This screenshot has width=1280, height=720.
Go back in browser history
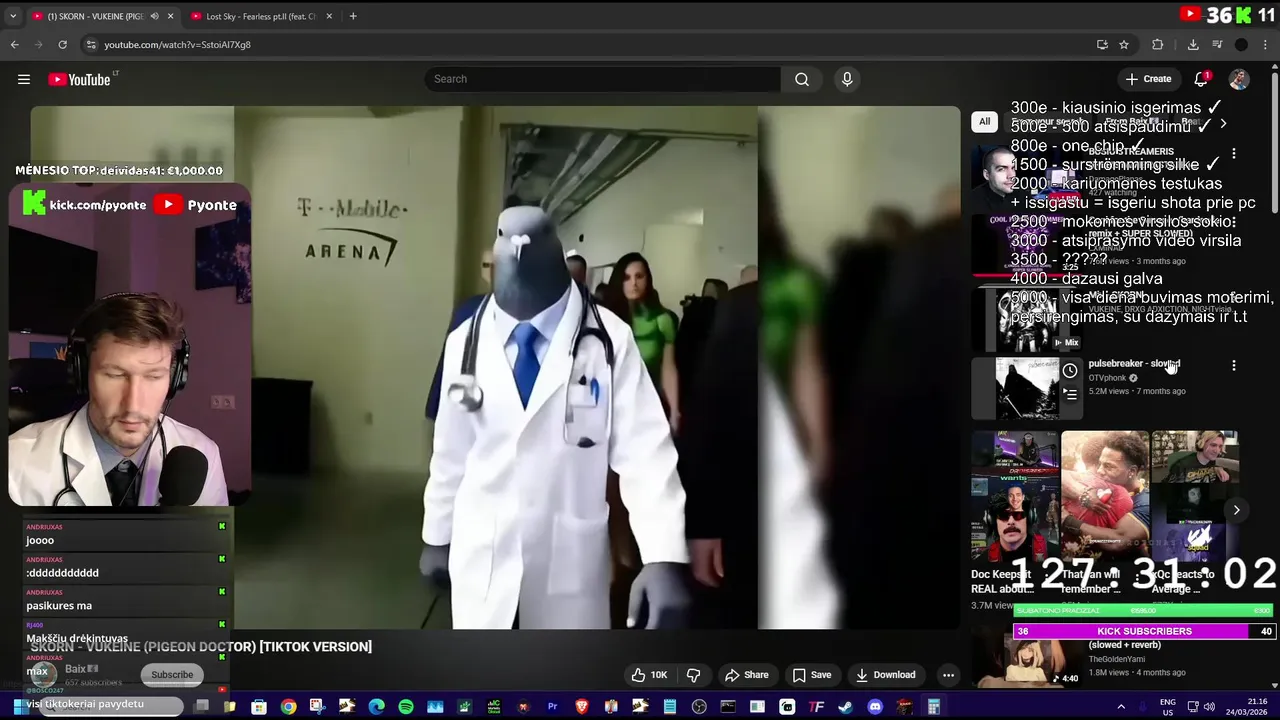(x=14, y=44)
